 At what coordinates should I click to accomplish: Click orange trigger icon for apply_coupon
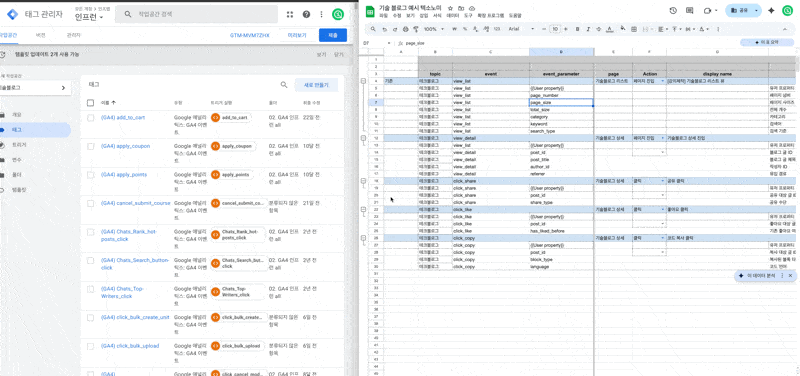[x=215, y=146]
